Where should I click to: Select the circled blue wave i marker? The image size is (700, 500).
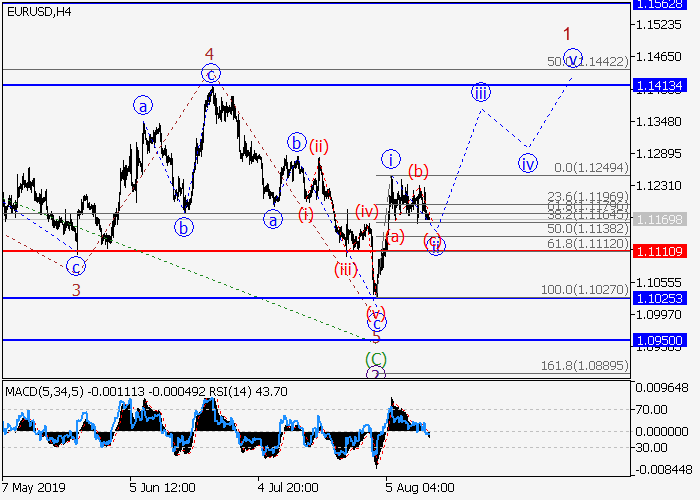tap(391, 158)
